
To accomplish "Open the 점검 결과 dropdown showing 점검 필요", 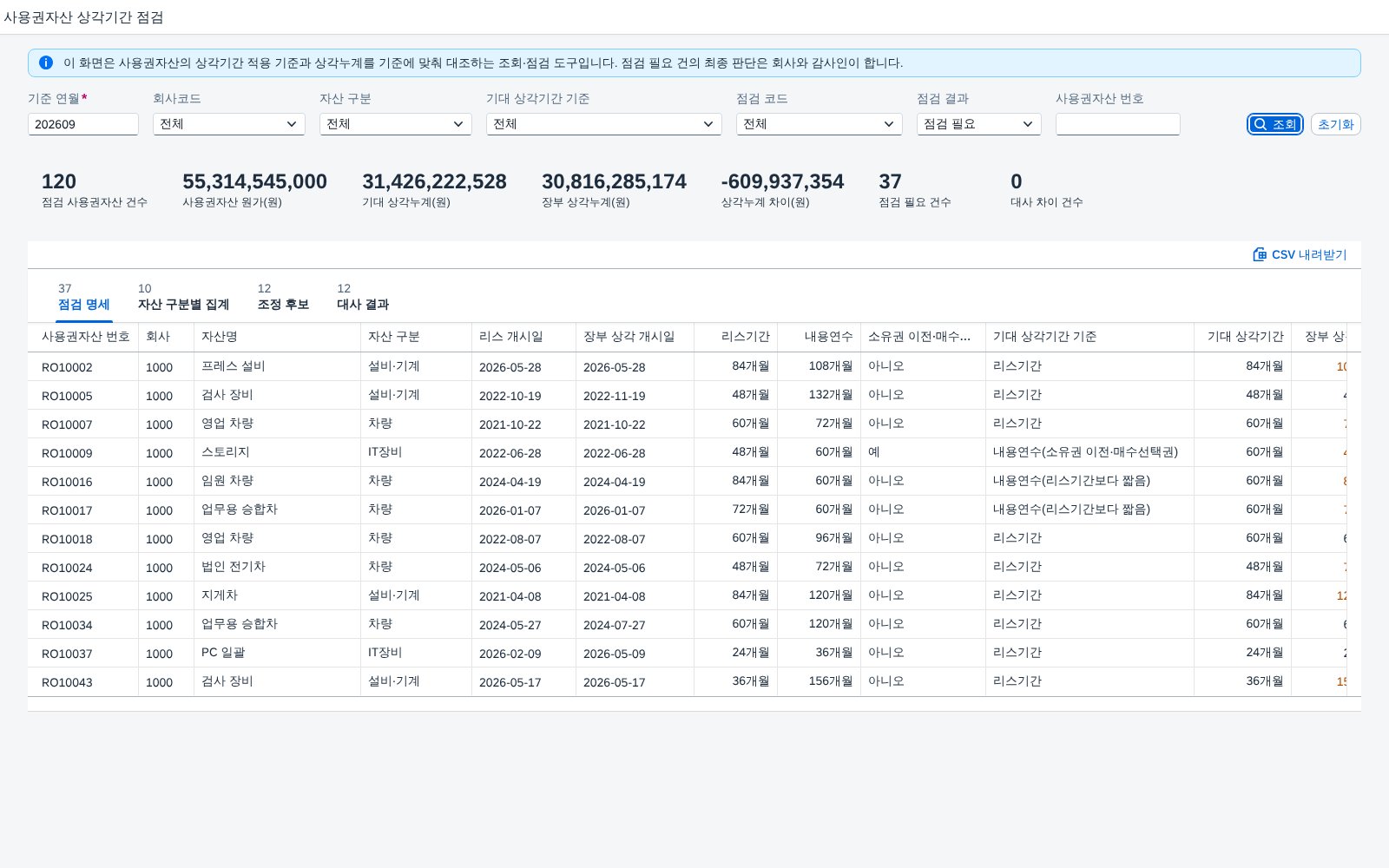I will [x=979, y=124].
